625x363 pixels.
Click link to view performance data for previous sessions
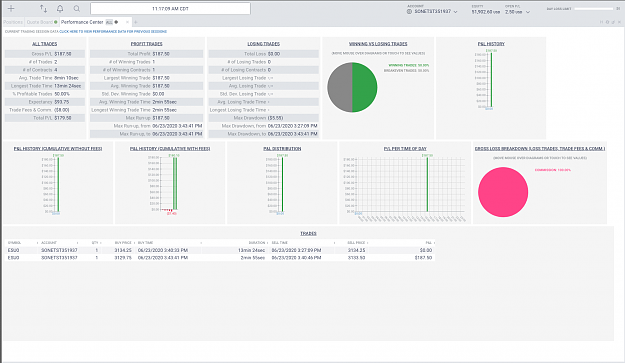(x=113, y=31)
